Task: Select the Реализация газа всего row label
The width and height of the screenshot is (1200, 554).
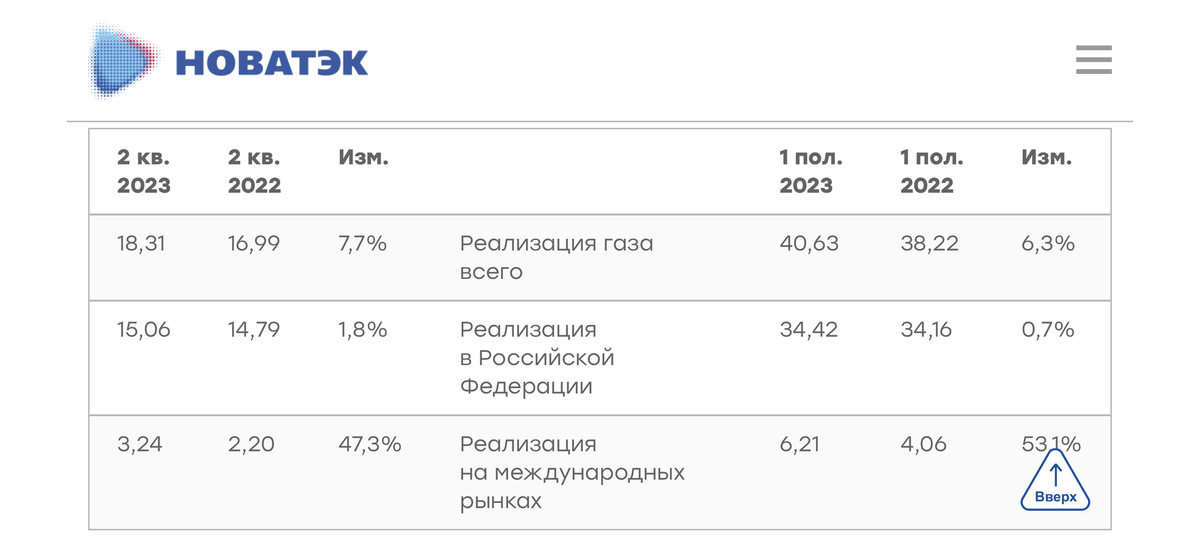Action: coord(556,257)
